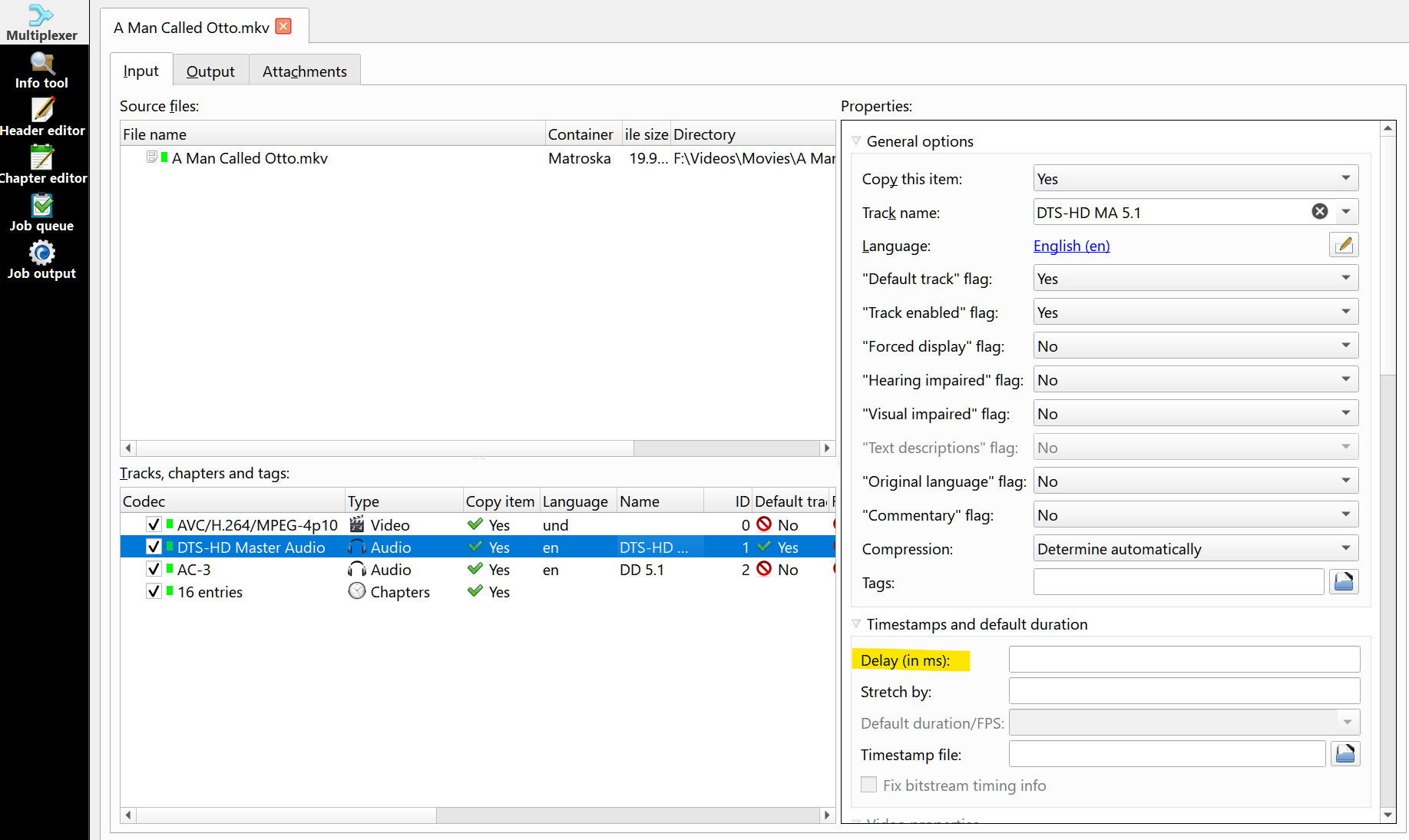1409x840 pixels.
Task: Click the English (en) language link
Action: (x=1071, y=246)
